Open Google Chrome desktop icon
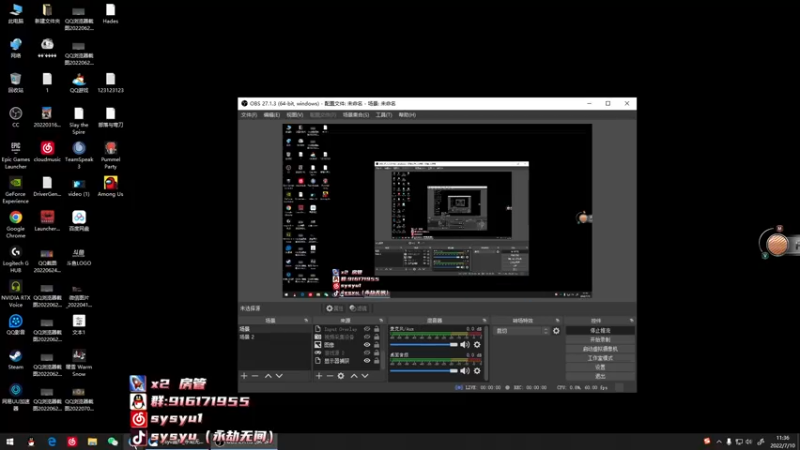The image size is (800, 450). 16,224
